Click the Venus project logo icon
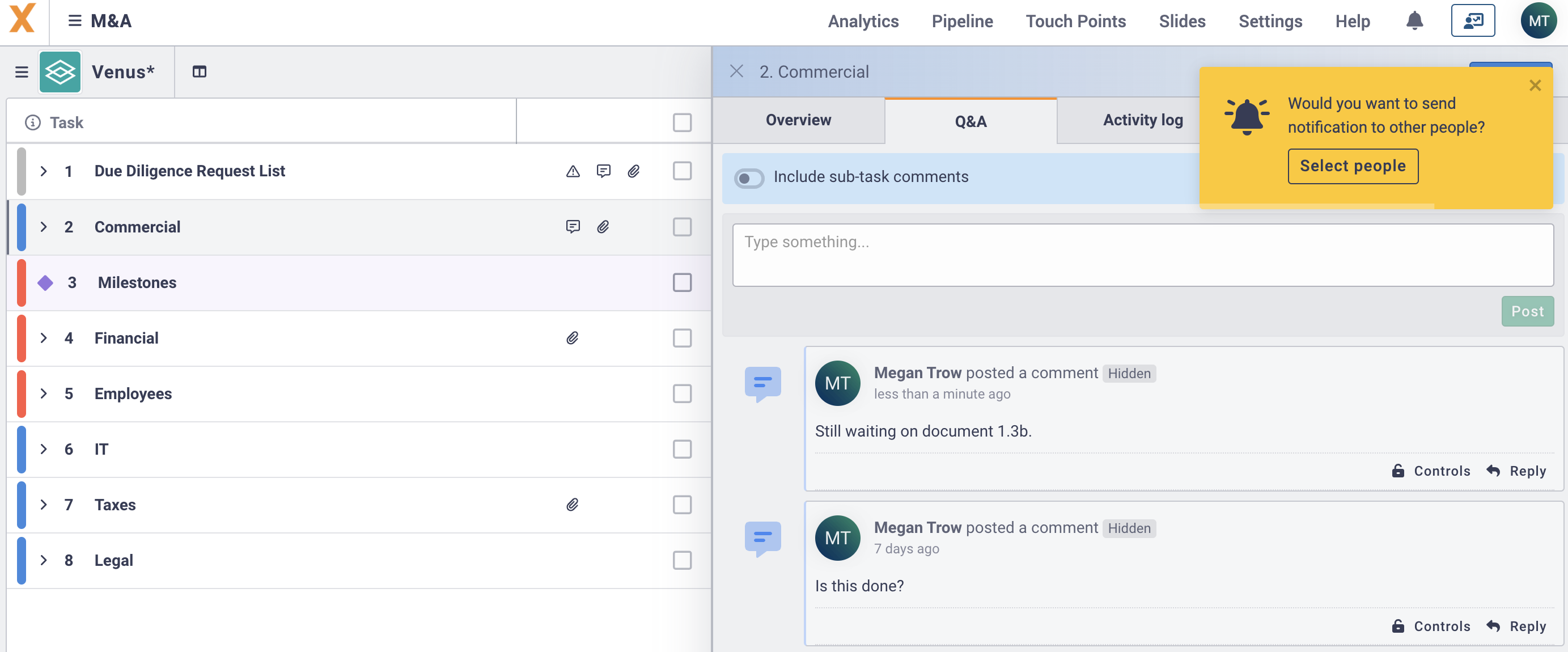Viewport: 1568px width, 652px height. (60, 73)
